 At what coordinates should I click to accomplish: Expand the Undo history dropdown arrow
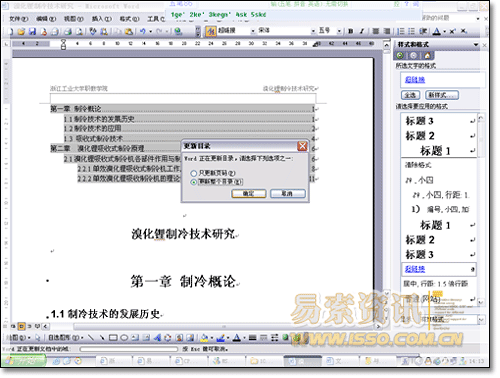[150, 31]
